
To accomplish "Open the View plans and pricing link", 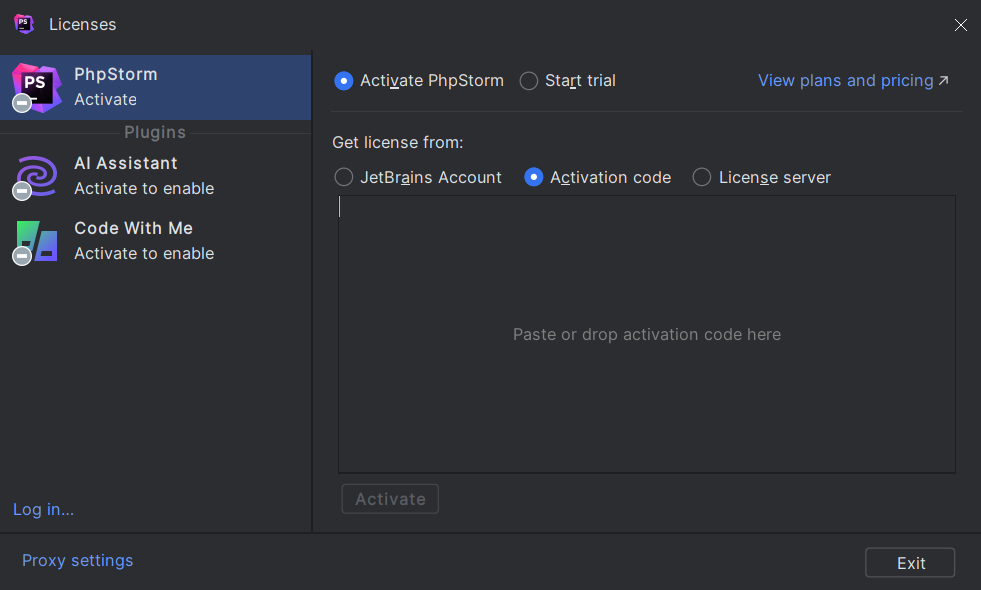I will 853,81.
